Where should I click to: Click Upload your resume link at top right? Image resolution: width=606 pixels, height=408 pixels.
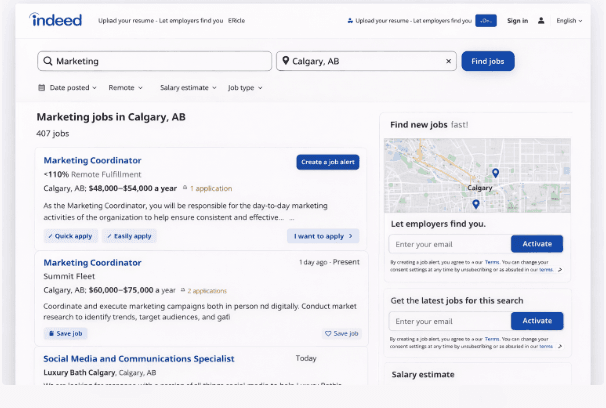click(413, 20)
